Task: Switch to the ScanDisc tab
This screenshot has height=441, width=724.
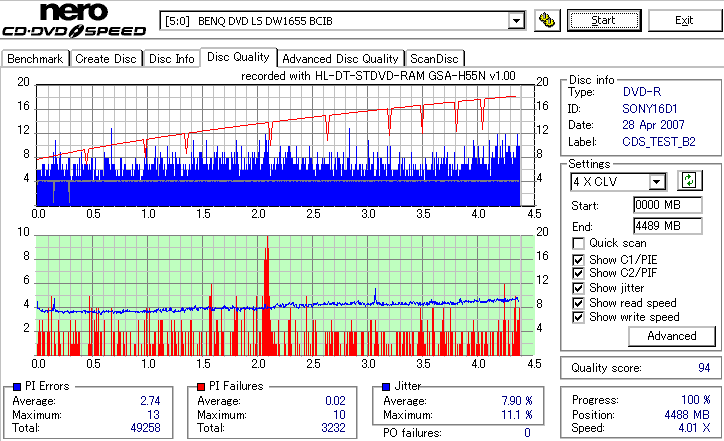Action: (434, 59)
